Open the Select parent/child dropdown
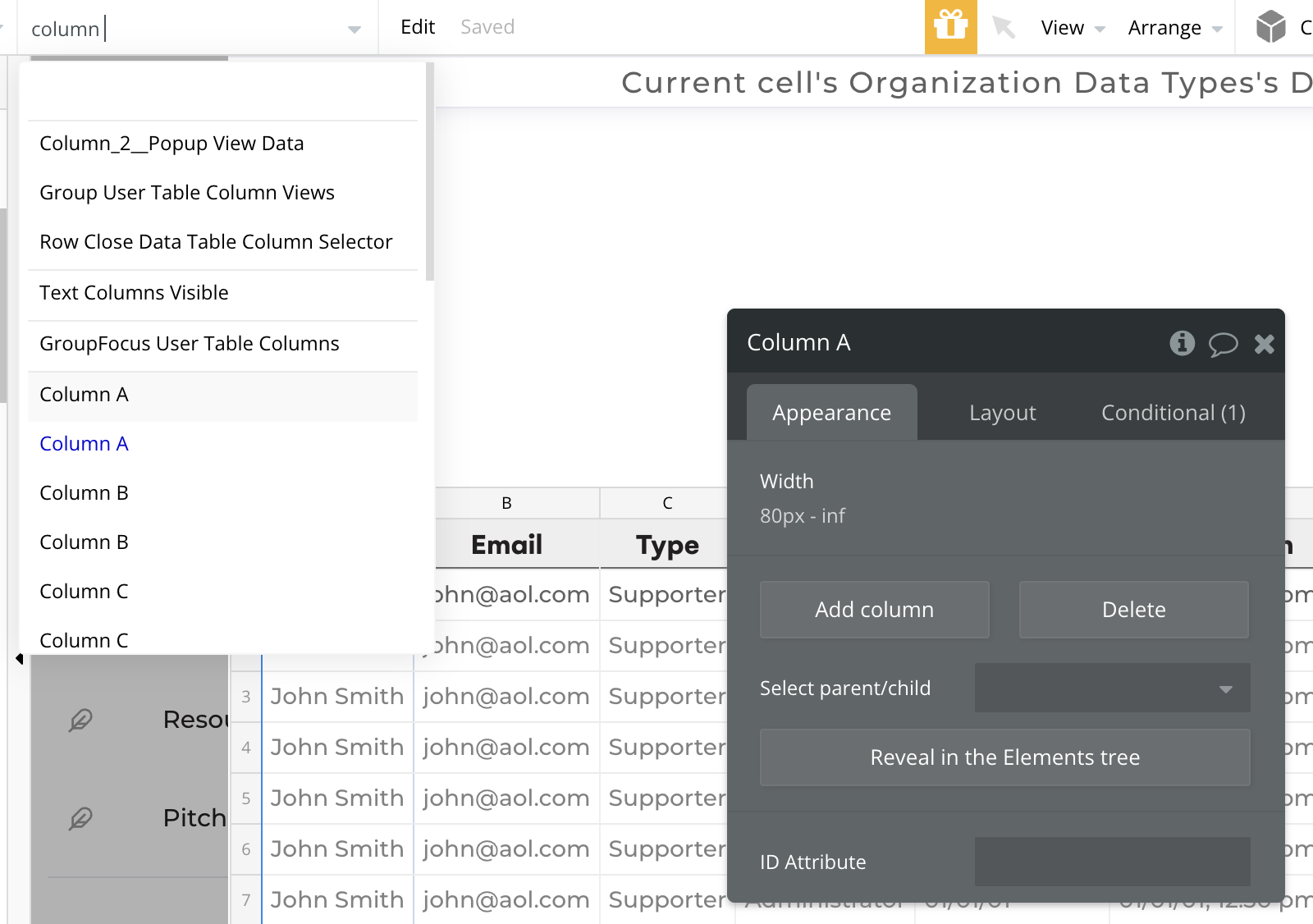Viewport: 1313px width, 924px height. [1112, 688]
